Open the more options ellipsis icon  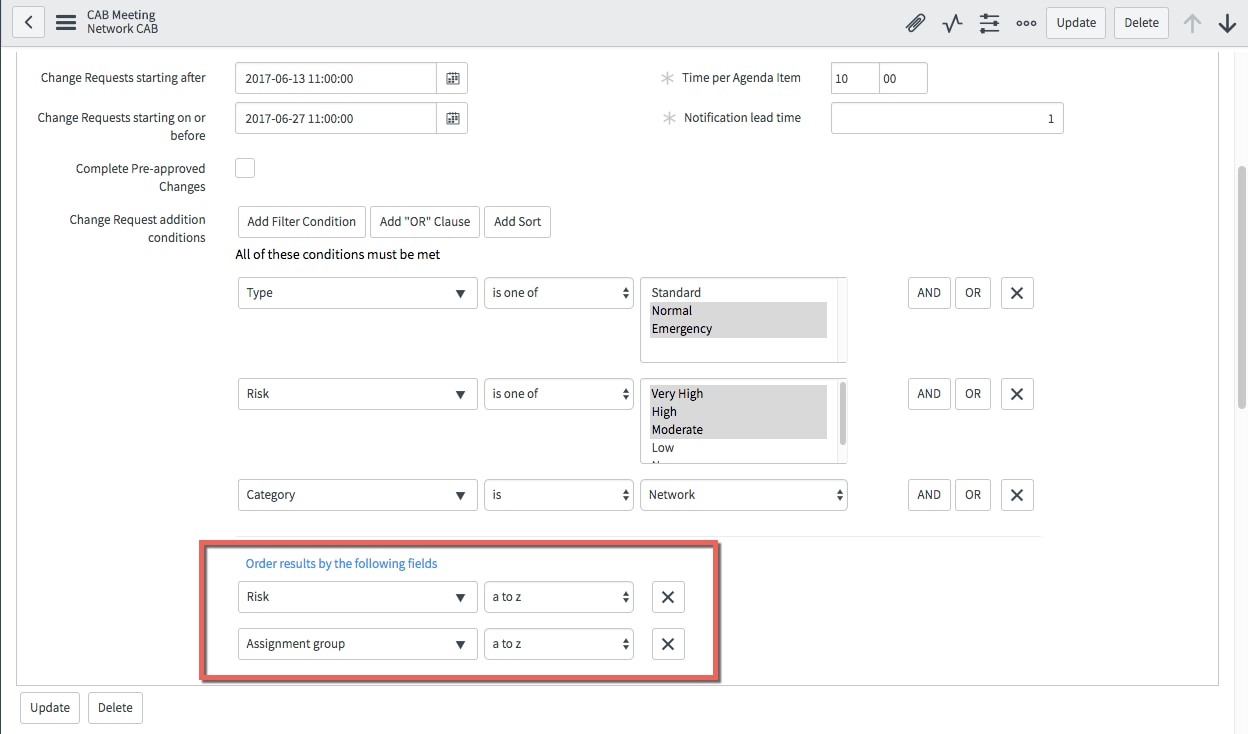1026,22
